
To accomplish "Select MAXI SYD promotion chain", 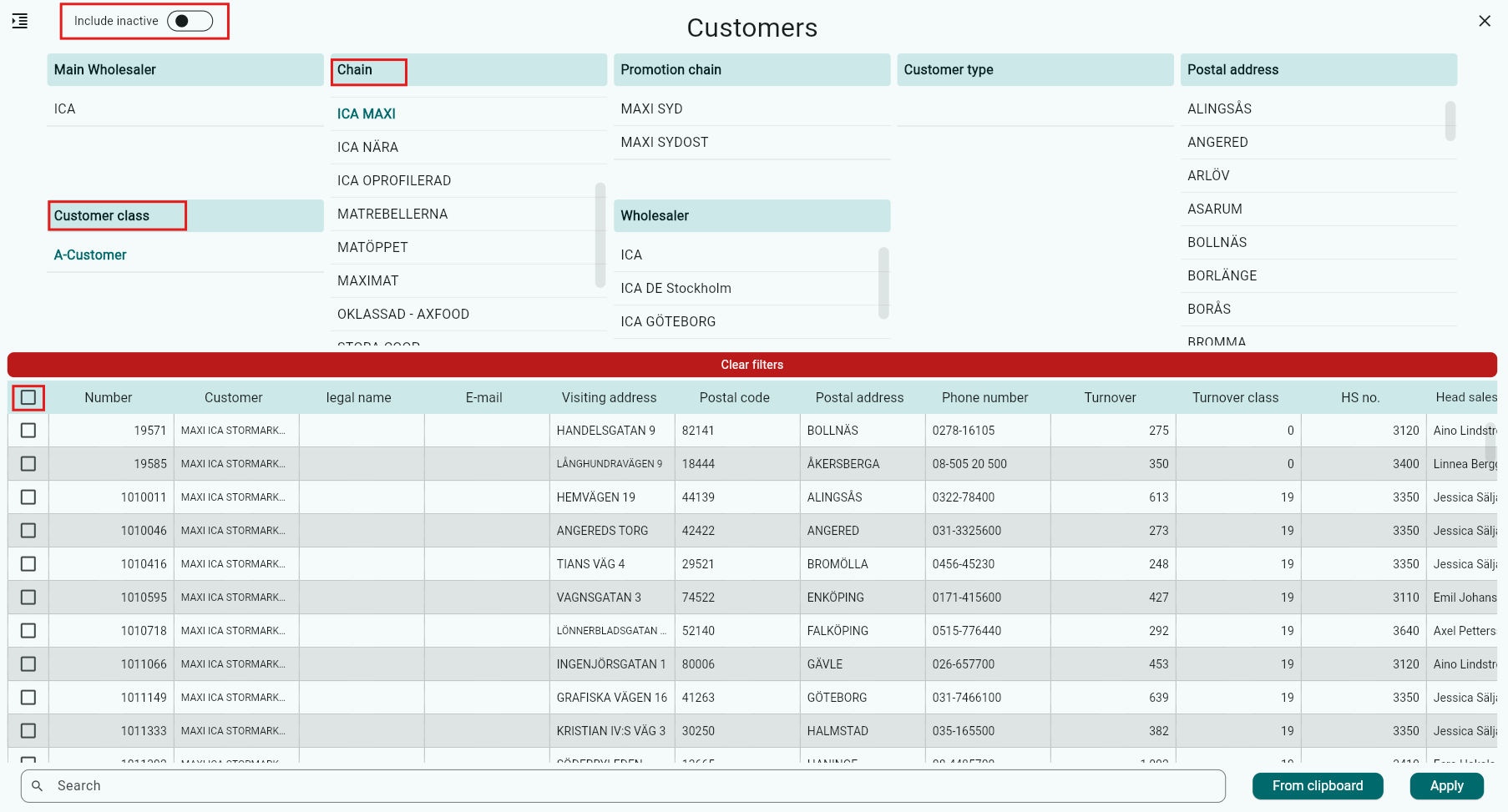I will coord(752,109).
